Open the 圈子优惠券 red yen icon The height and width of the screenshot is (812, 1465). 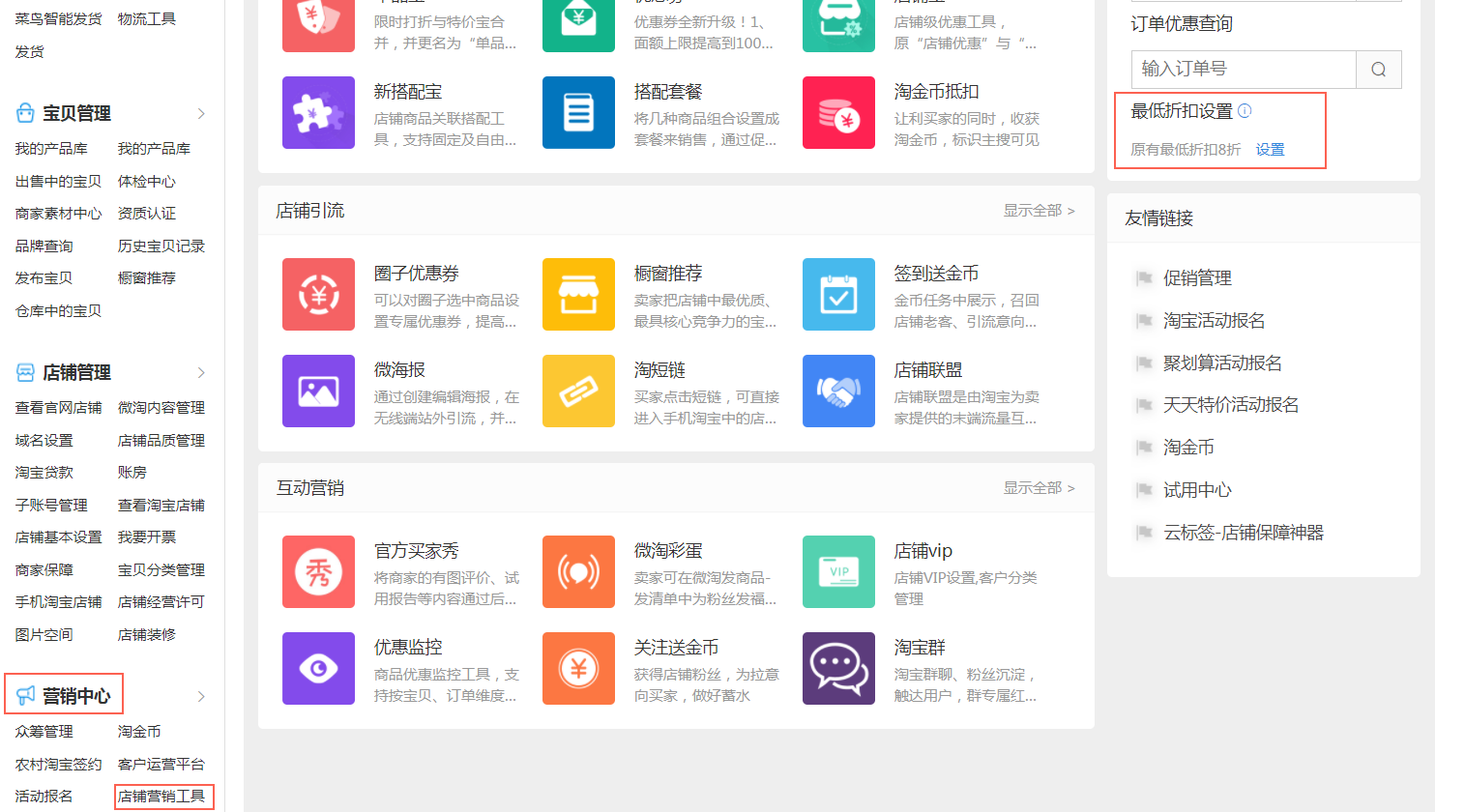[318, 295]
